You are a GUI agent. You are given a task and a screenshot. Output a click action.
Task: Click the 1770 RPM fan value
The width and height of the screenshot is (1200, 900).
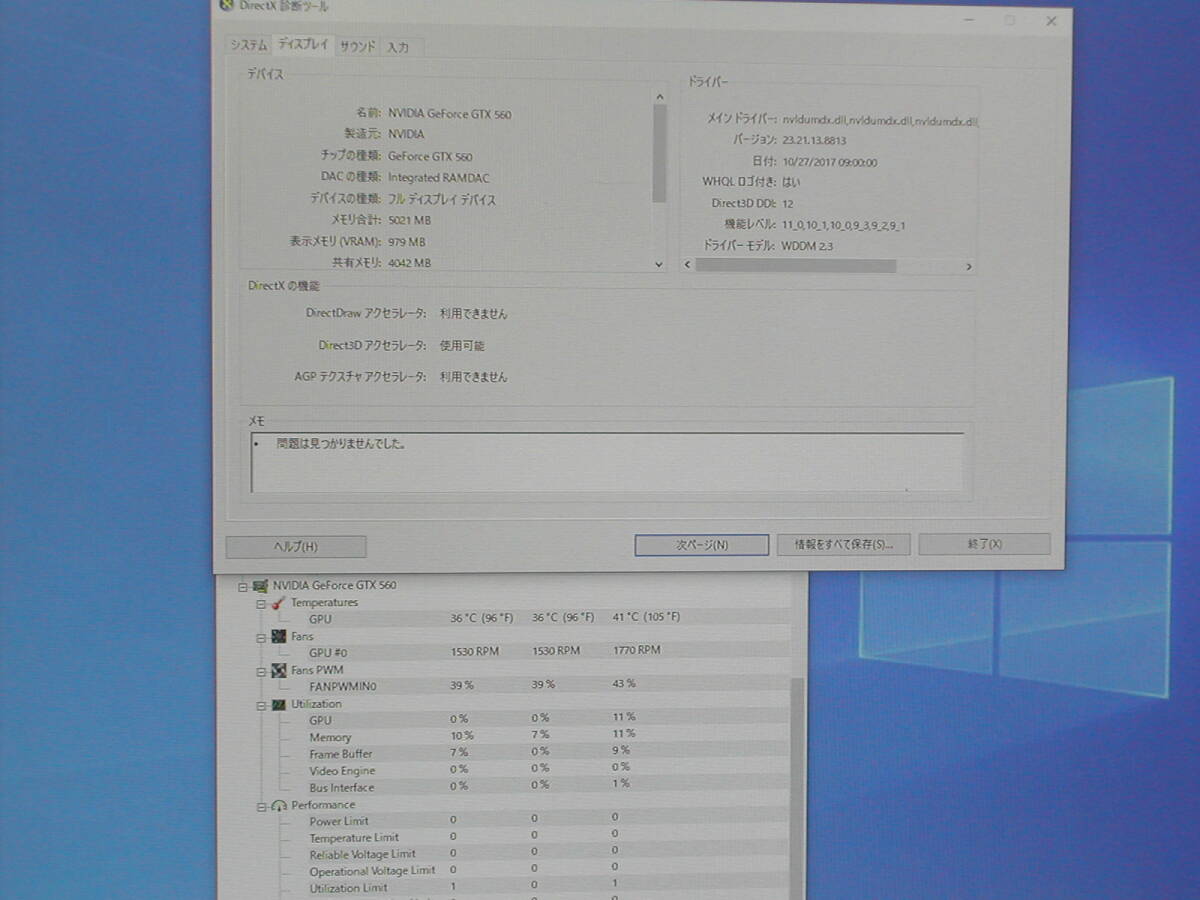click(637, 650)
